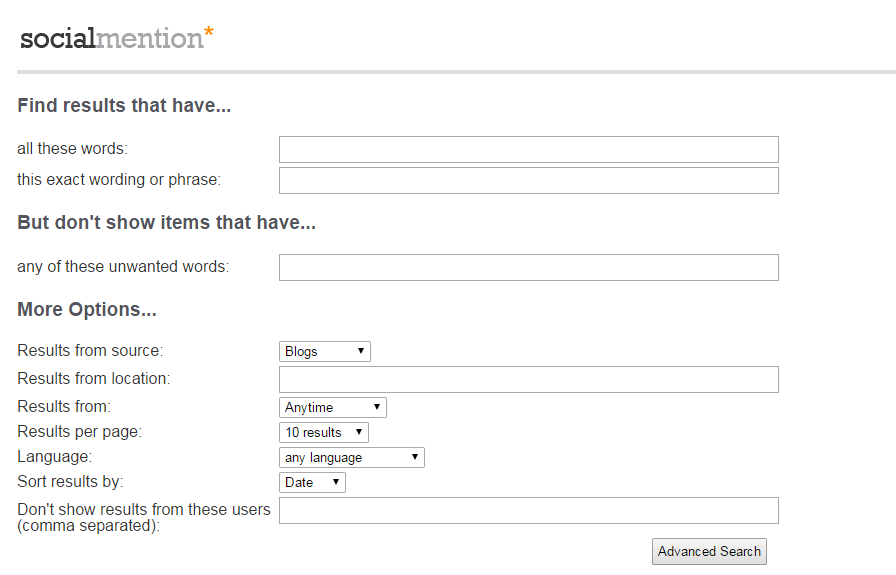Click the 'Language' label text
896x575 pixels.
point(54,457)
